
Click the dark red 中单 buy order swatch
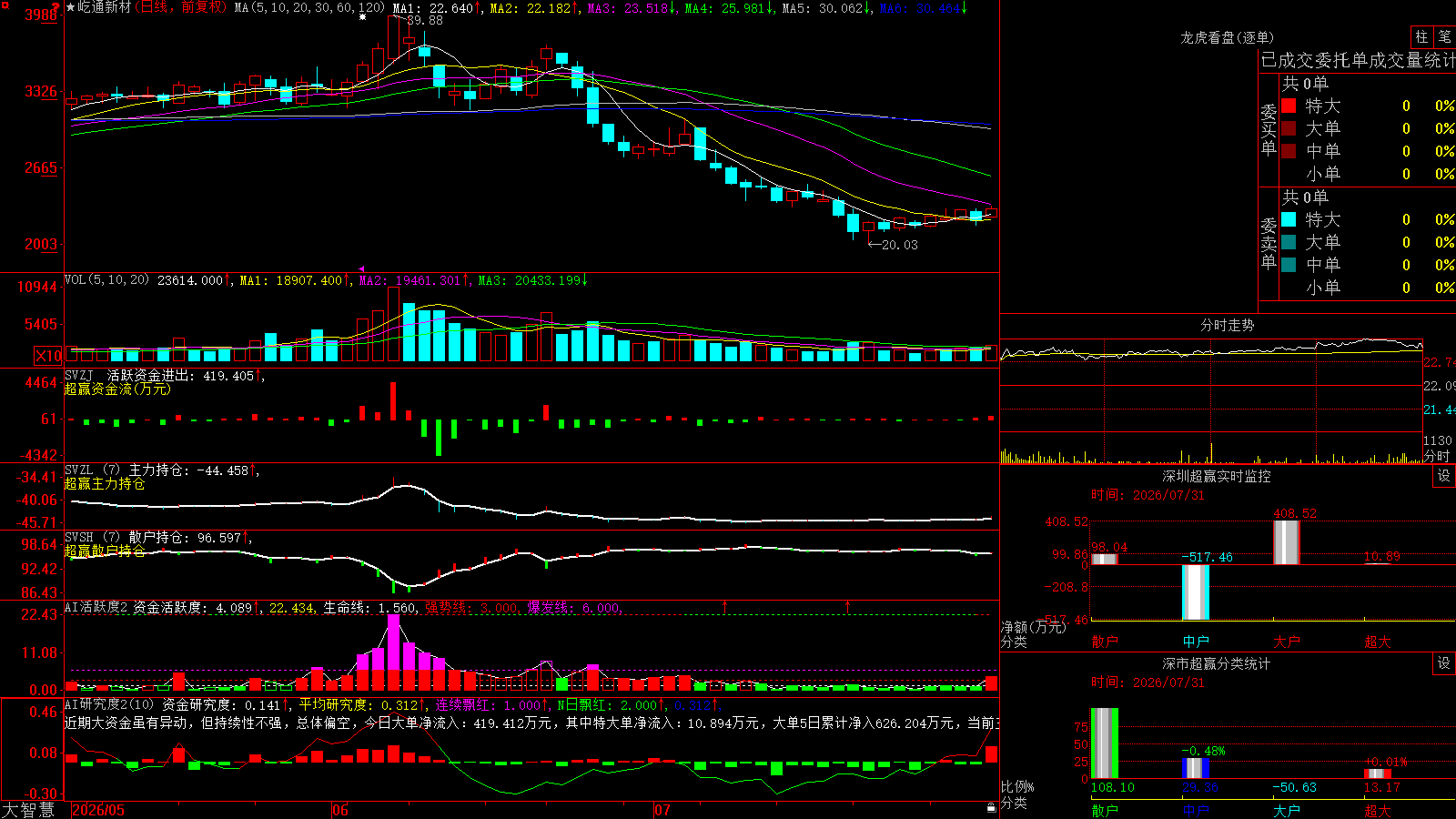[1289, 151]
